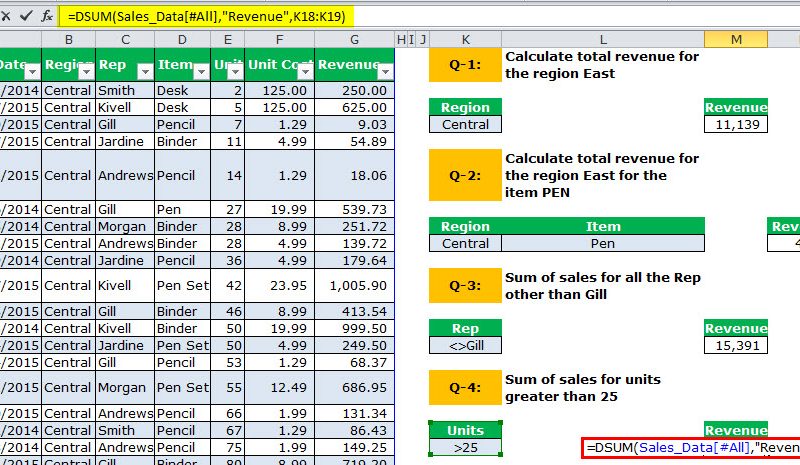Select cell with revenue 999.50
Screen dimensions: 800x465
tap(355, 328)
